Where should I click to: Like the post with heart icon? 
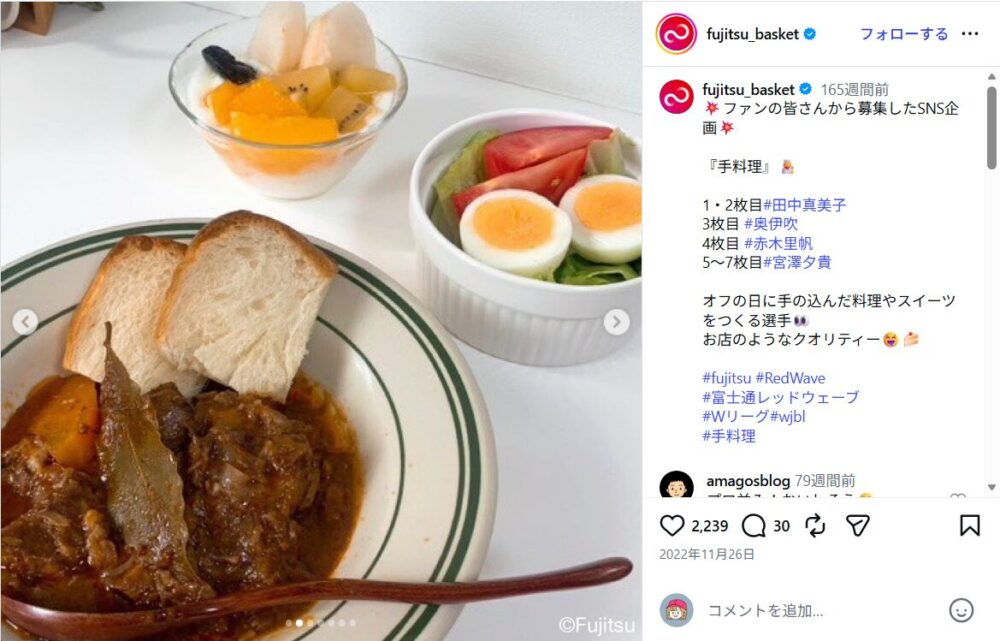(x=672, y=526)
